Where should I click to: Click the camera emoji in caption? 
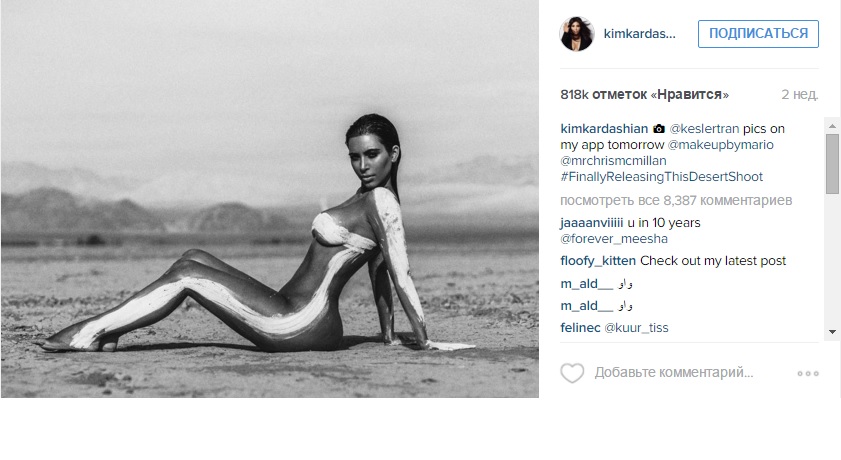pos(659,129)
